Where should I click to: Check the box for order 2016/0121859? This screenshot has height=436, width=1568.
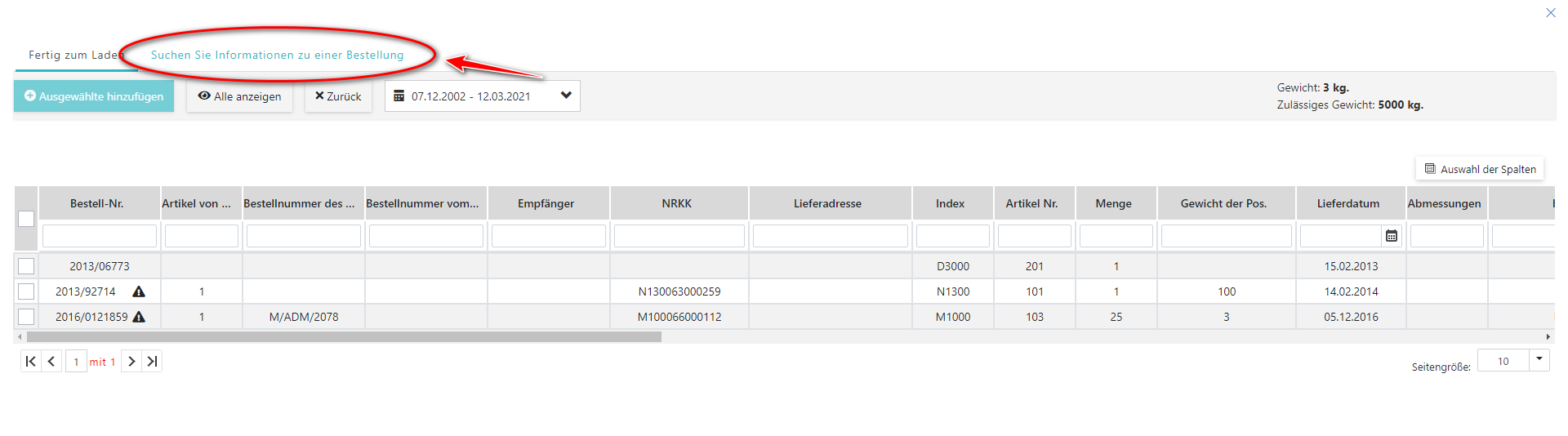coord(26,317)
